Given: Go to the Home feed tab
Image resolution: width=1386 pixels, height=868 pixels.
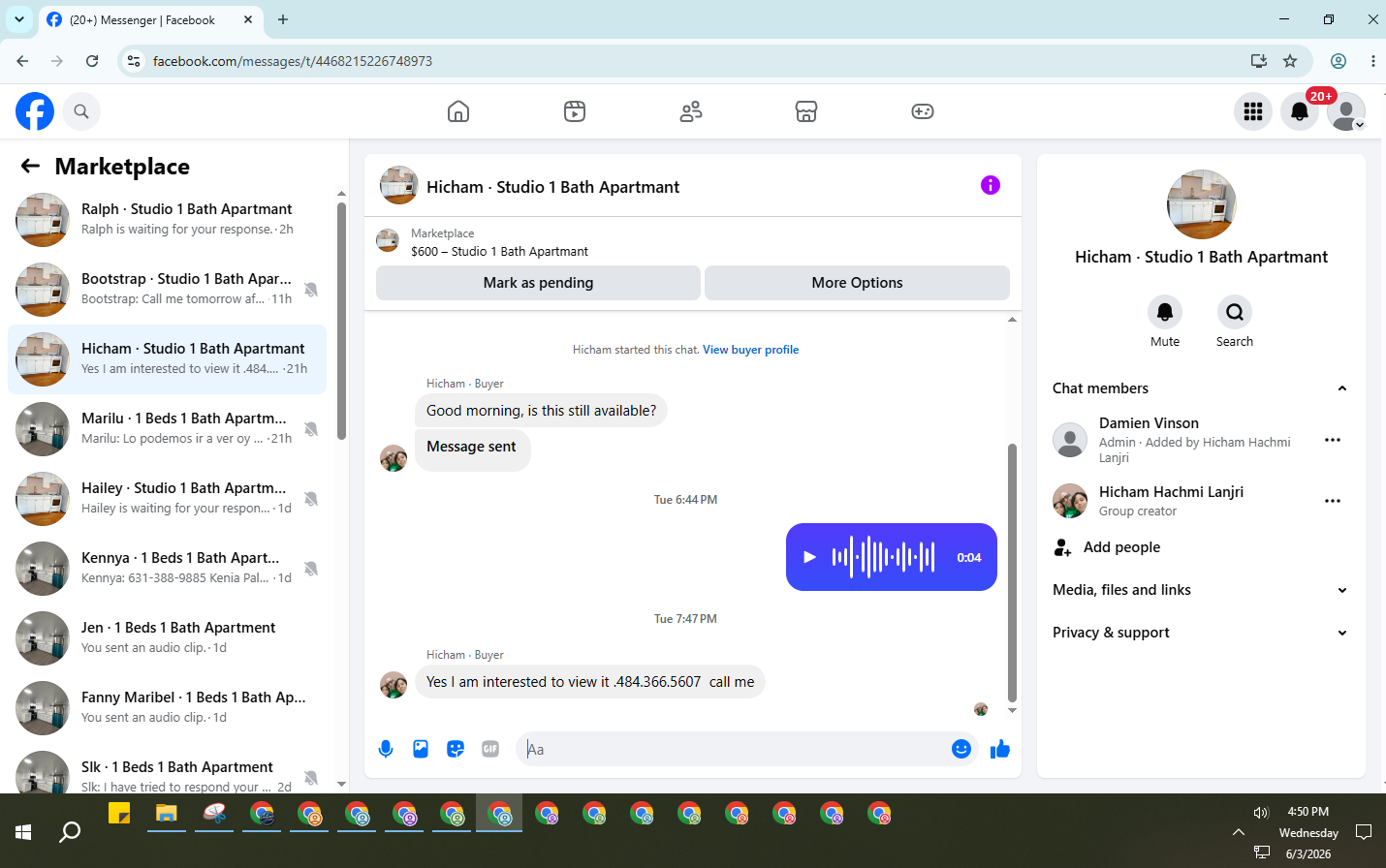Looking at the screenshot, I should point(458,111).
